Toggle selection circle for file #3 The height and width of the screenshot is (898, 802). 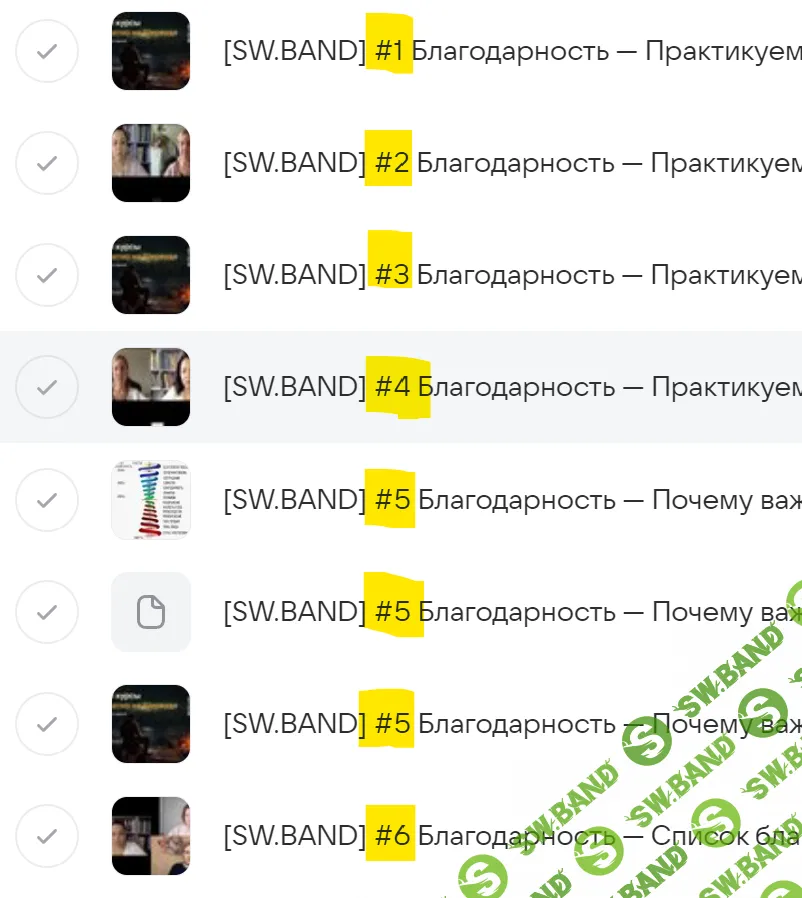click(47, 275)
